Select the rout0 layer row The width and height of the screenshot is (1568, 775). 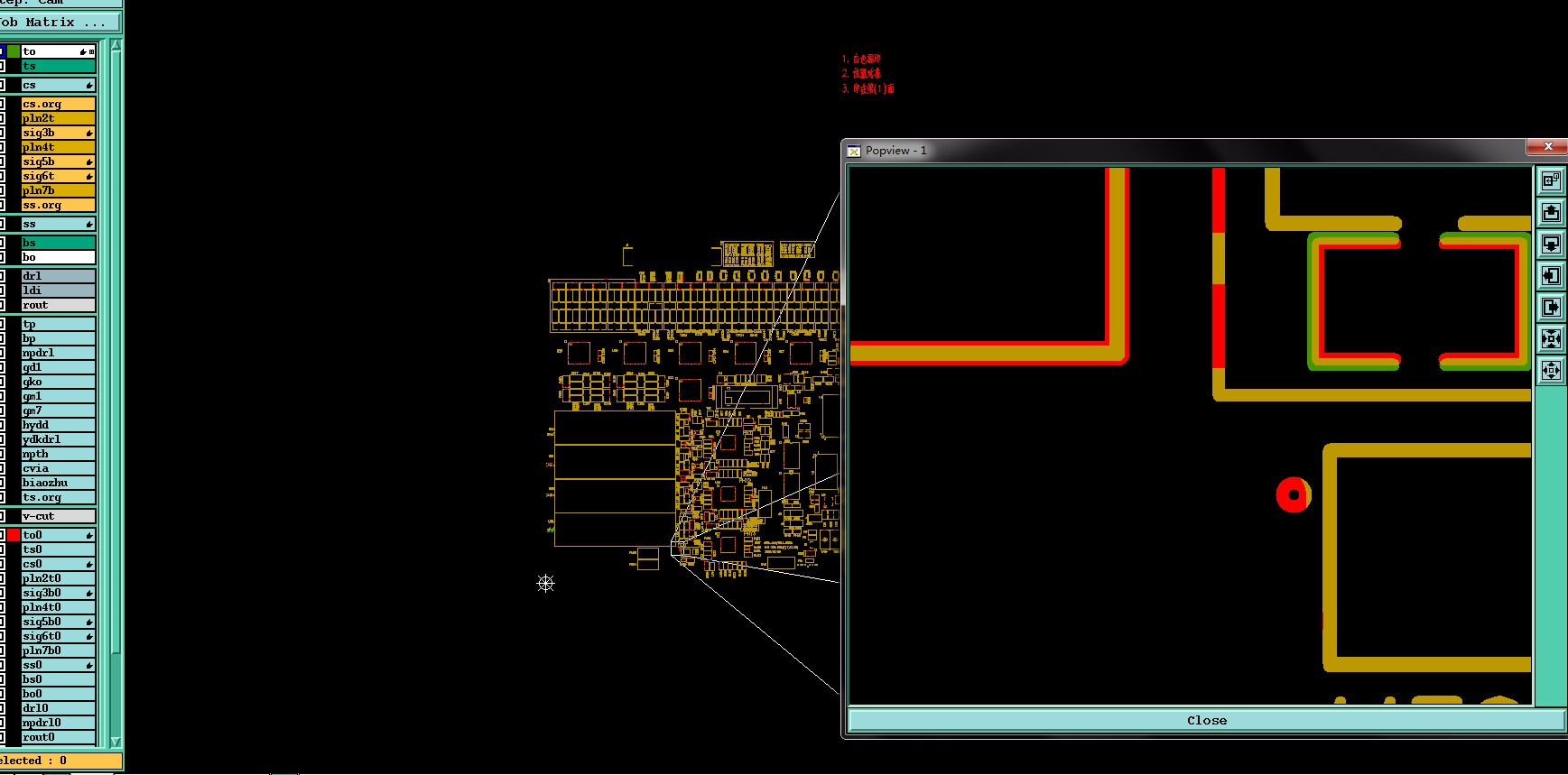[x=59, y=738]
